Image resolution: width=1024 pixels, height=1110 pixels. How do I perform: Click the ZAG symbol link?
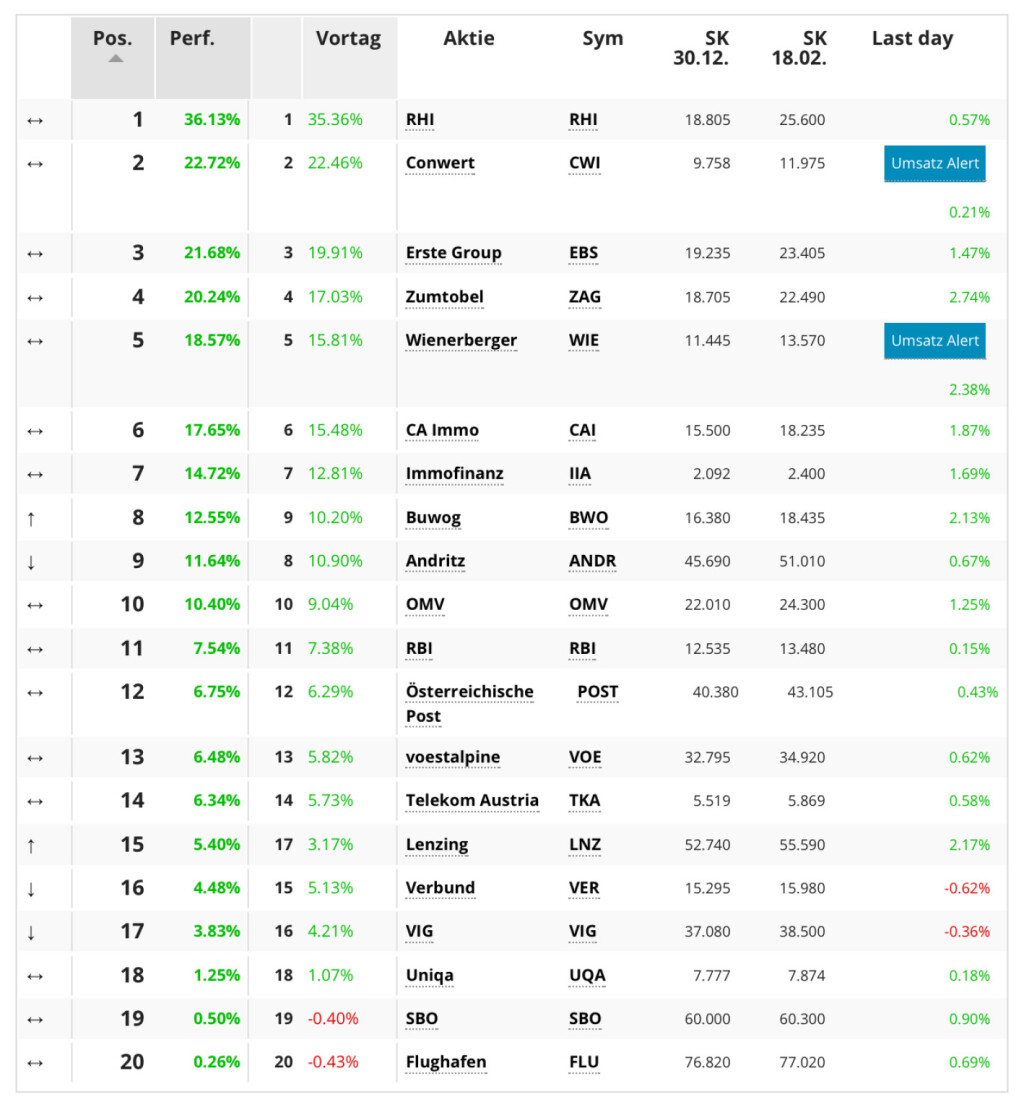[x=585, y=297]
